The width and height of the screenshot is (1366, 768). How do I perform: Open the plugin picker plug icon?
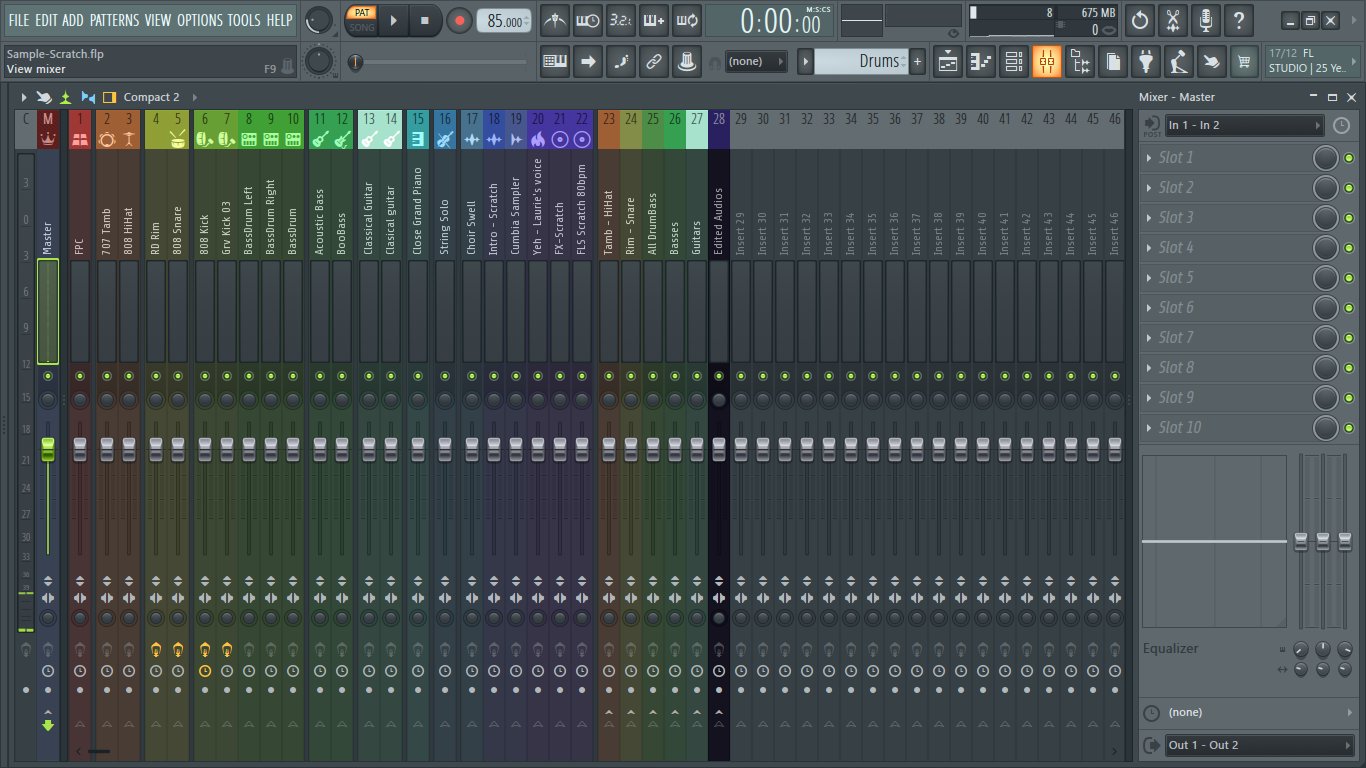1146,62
